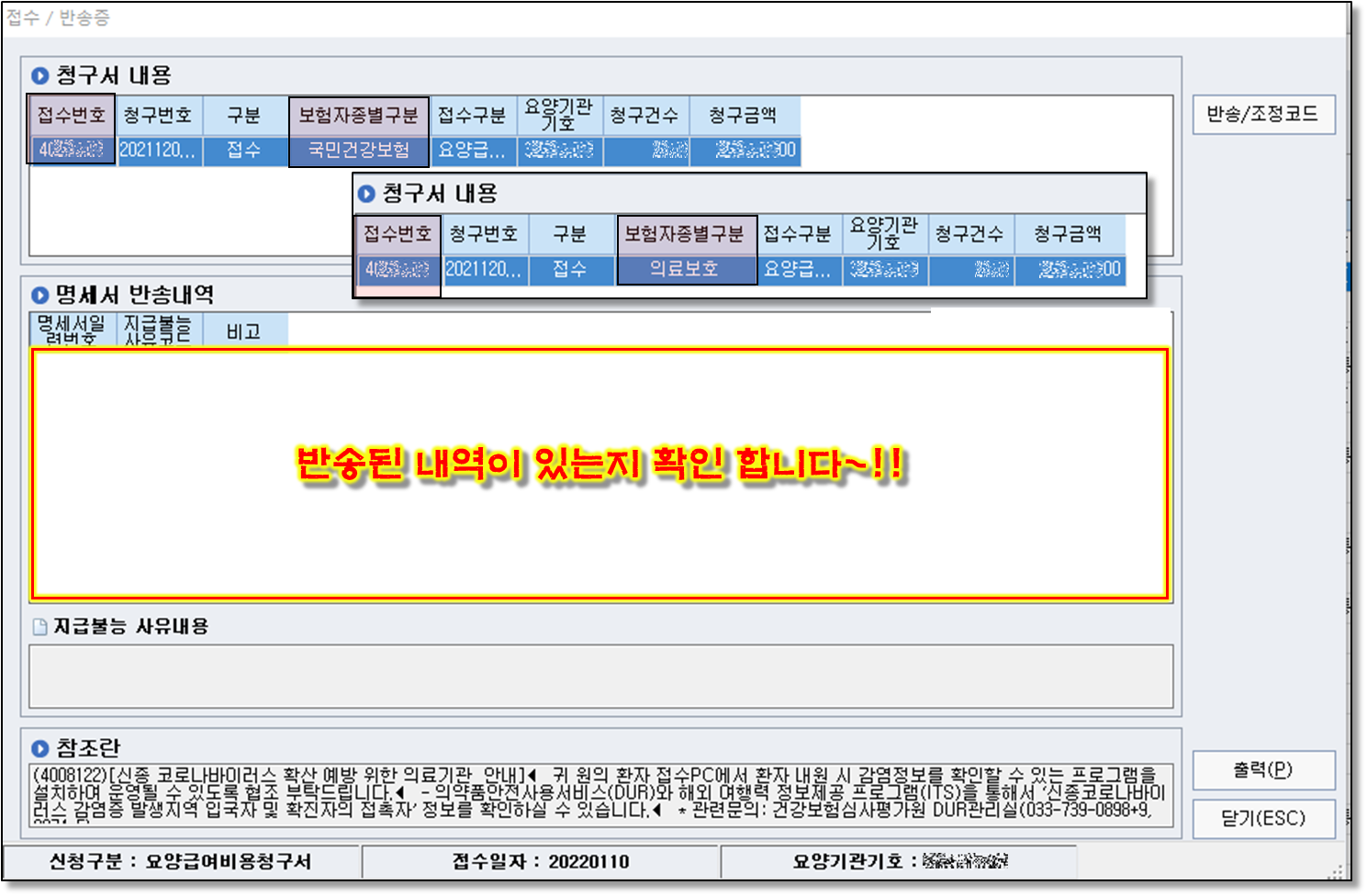The width and height of the screenshot is (1367, 896).
Task: Click the 반송/조정코드 button
Action: 1262,115
